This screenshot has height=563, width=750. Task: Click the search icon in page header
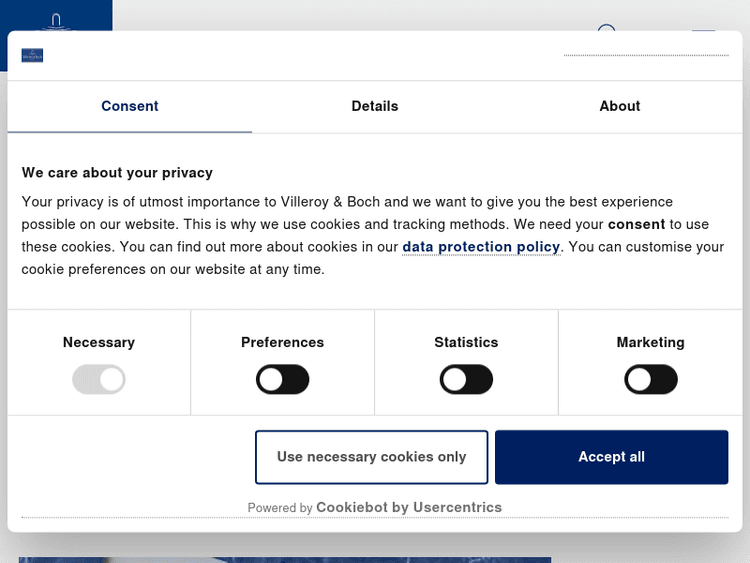point(606,28)
